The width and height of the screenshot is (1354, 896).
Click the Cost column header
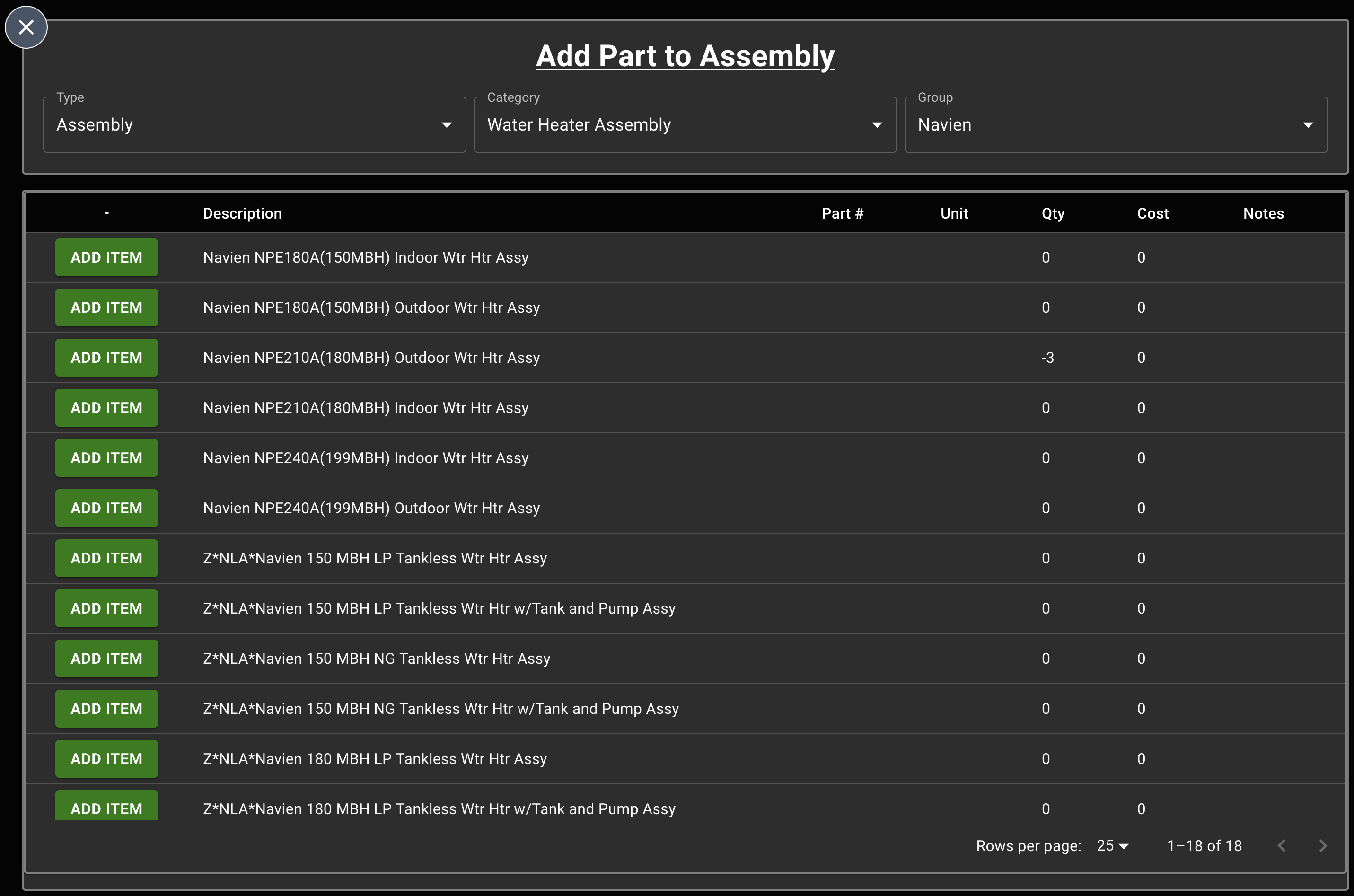click(1153, 212)
